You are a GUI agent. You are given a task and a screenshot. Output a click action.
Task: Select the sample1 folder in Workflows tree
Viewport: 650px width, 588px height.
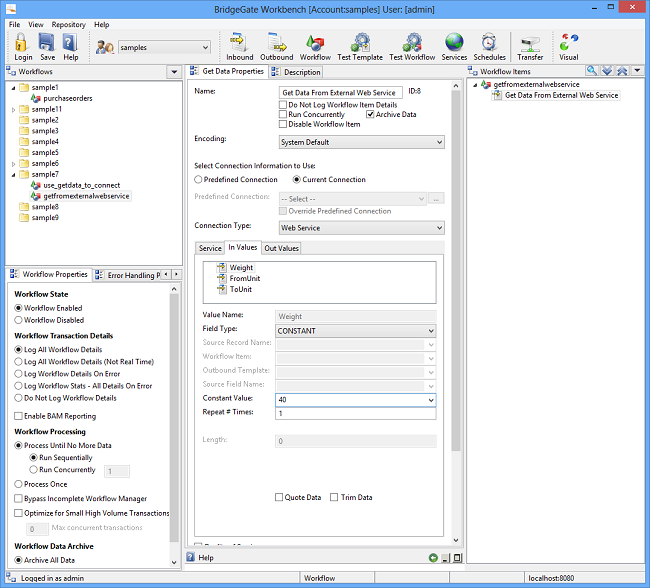point(45,88)
